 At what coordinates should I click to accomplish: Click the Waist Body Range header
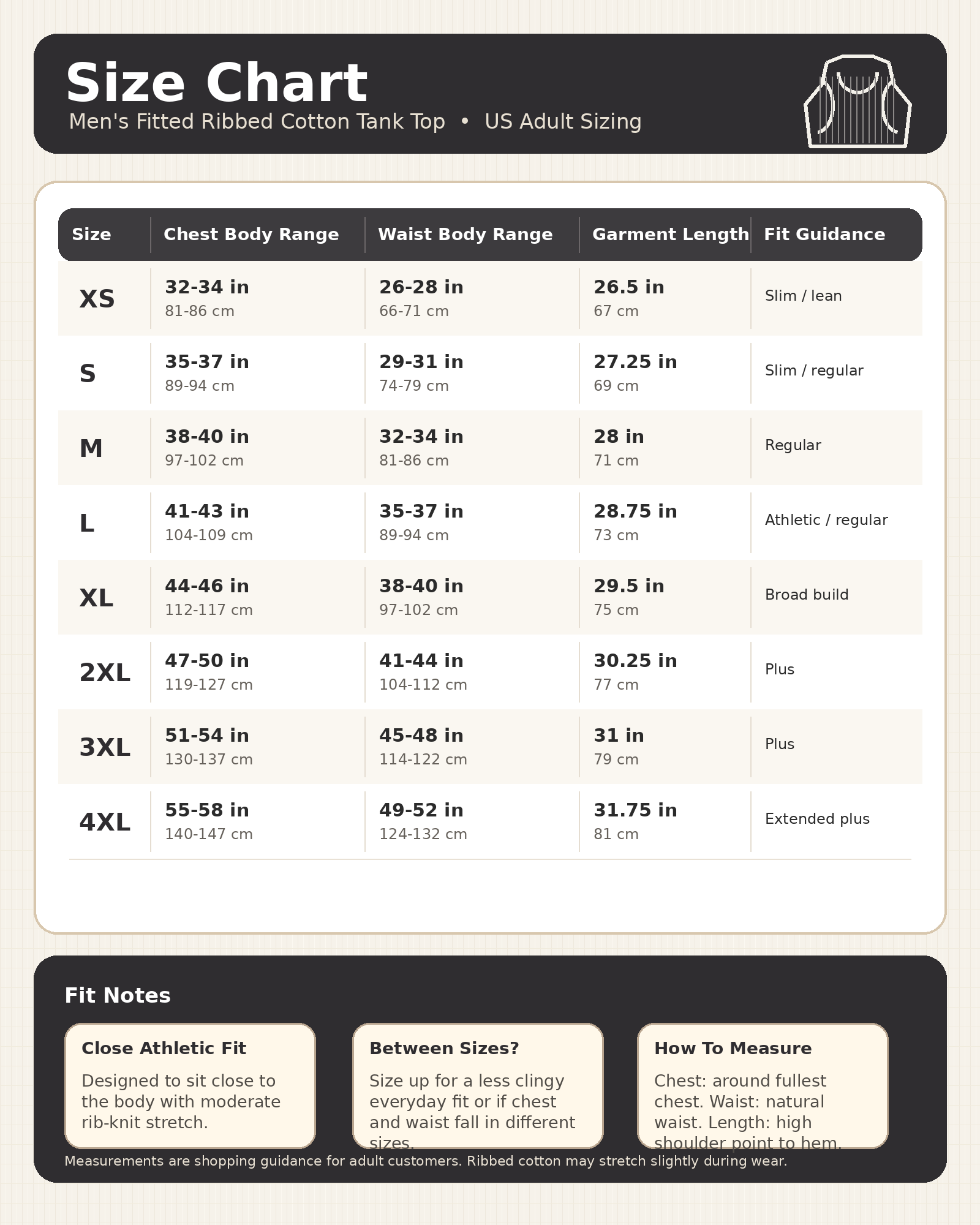click(466, 234)
